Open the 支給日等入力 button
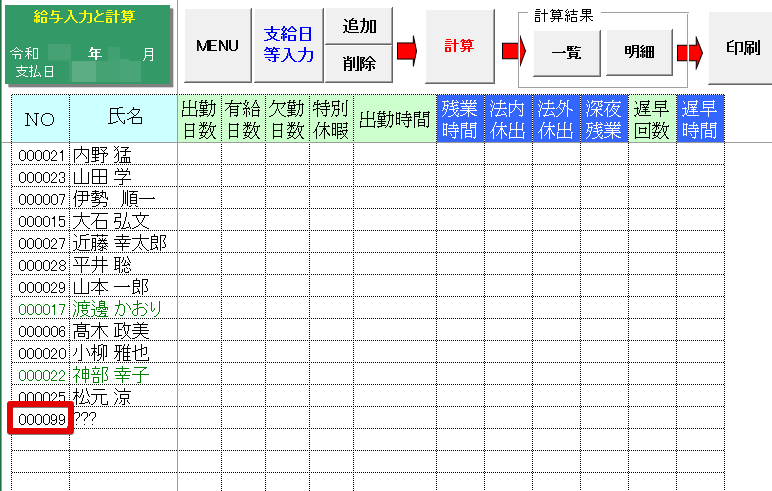 coord(290,46)
